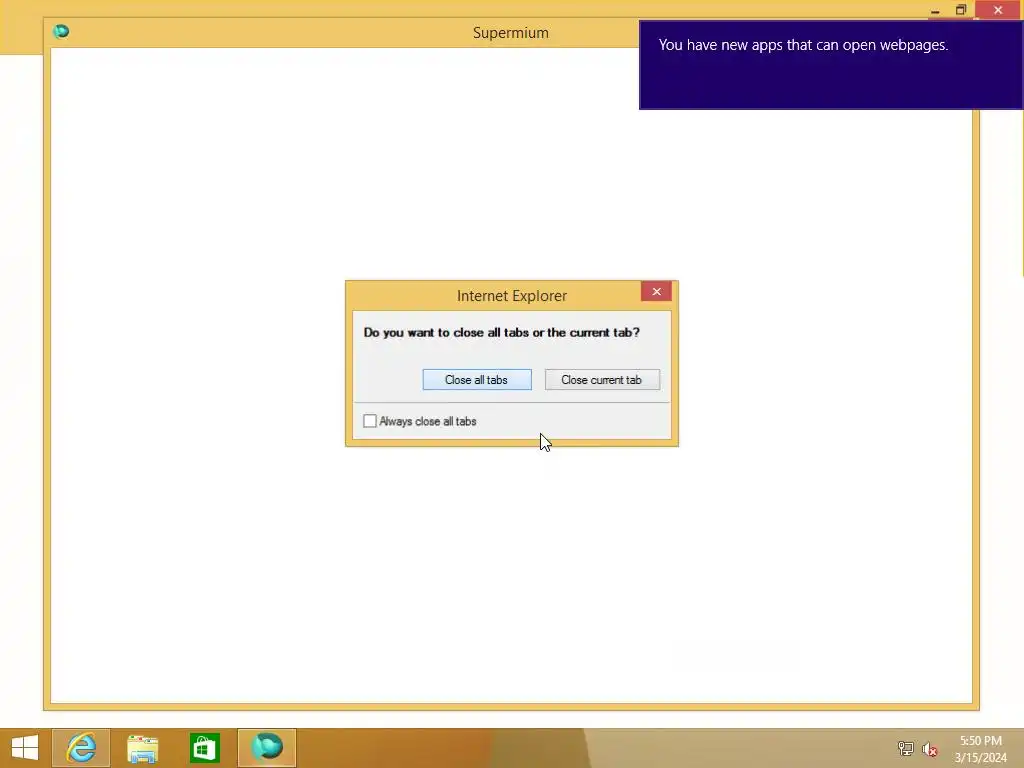Open File Explorer from taskbar

pos(142,748)
